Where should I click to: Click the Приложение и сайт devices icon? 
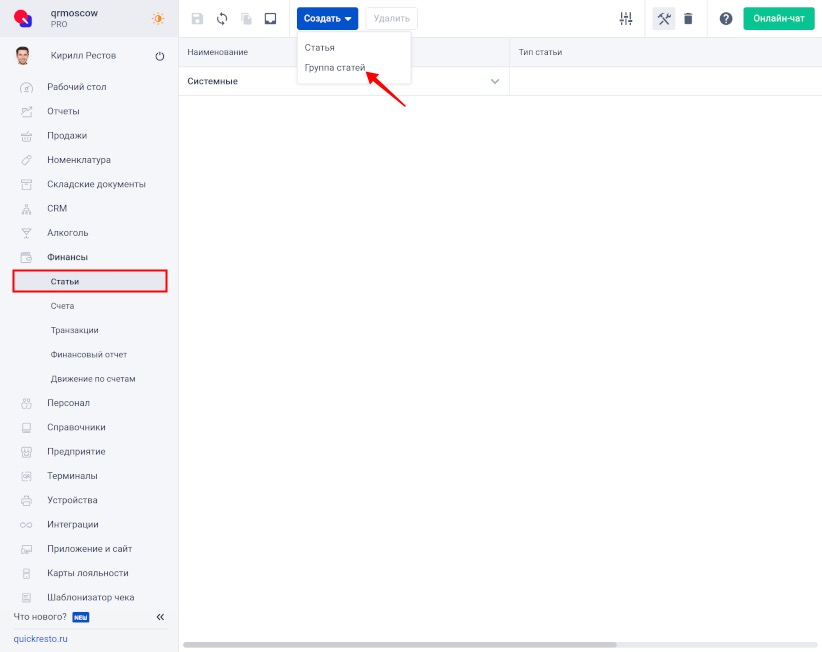(26, 550)
